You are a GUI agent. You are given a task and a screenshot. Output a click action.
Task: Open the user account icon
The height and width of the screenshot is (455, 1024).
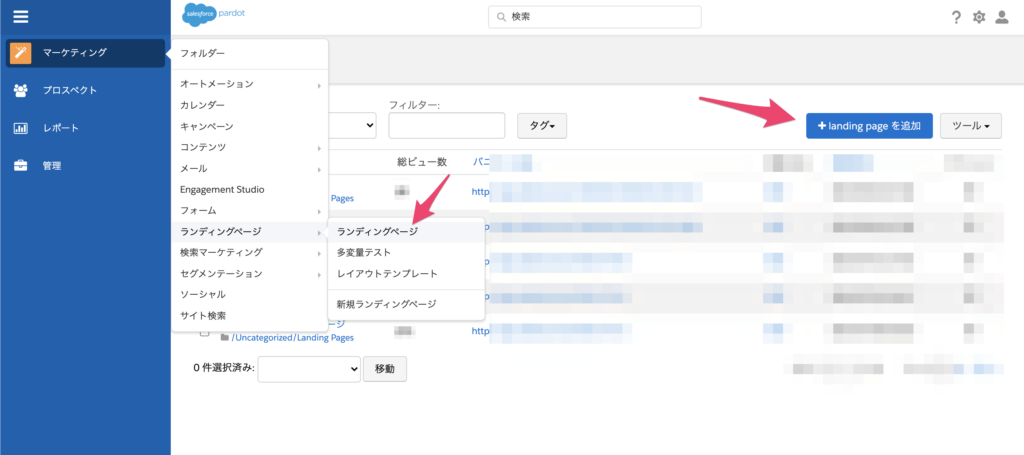pyautogui.click(x=1001, y=18)
